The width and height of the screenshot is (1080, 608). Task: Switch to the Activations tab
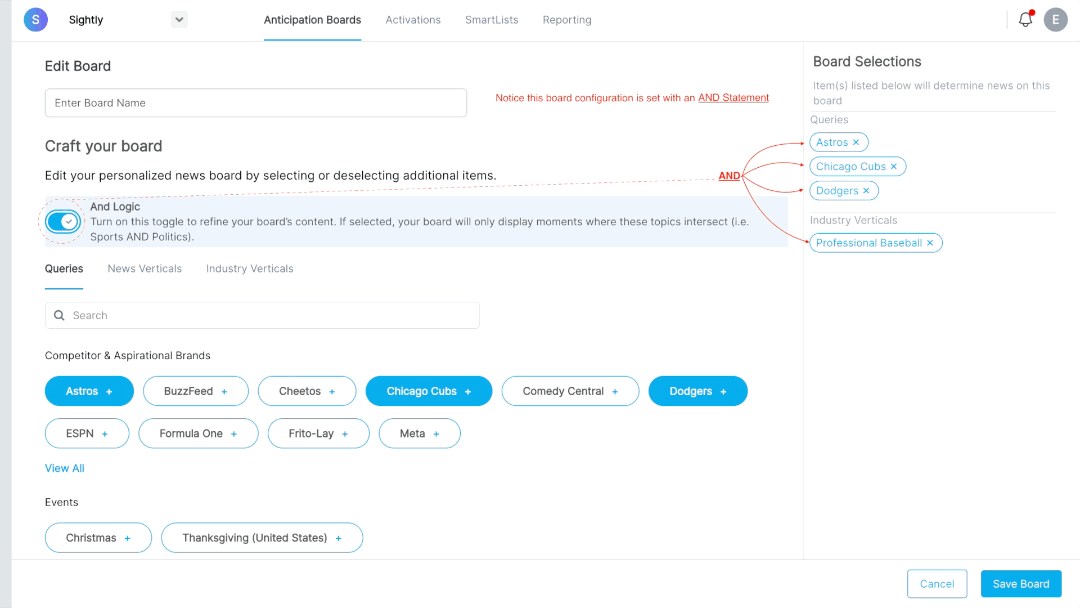(413, 19)
